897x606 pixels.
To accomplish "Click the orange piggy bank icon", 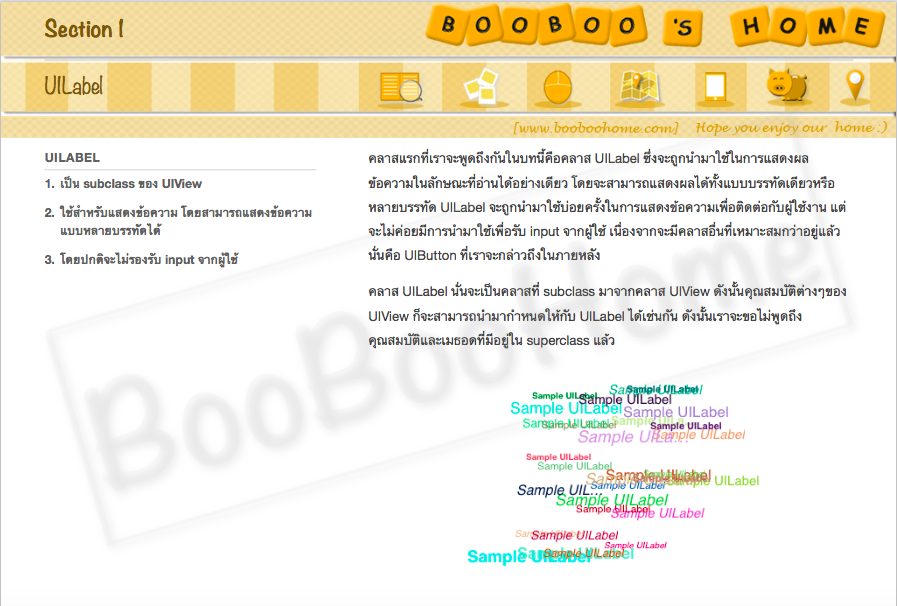I will [x=787, y=85].
